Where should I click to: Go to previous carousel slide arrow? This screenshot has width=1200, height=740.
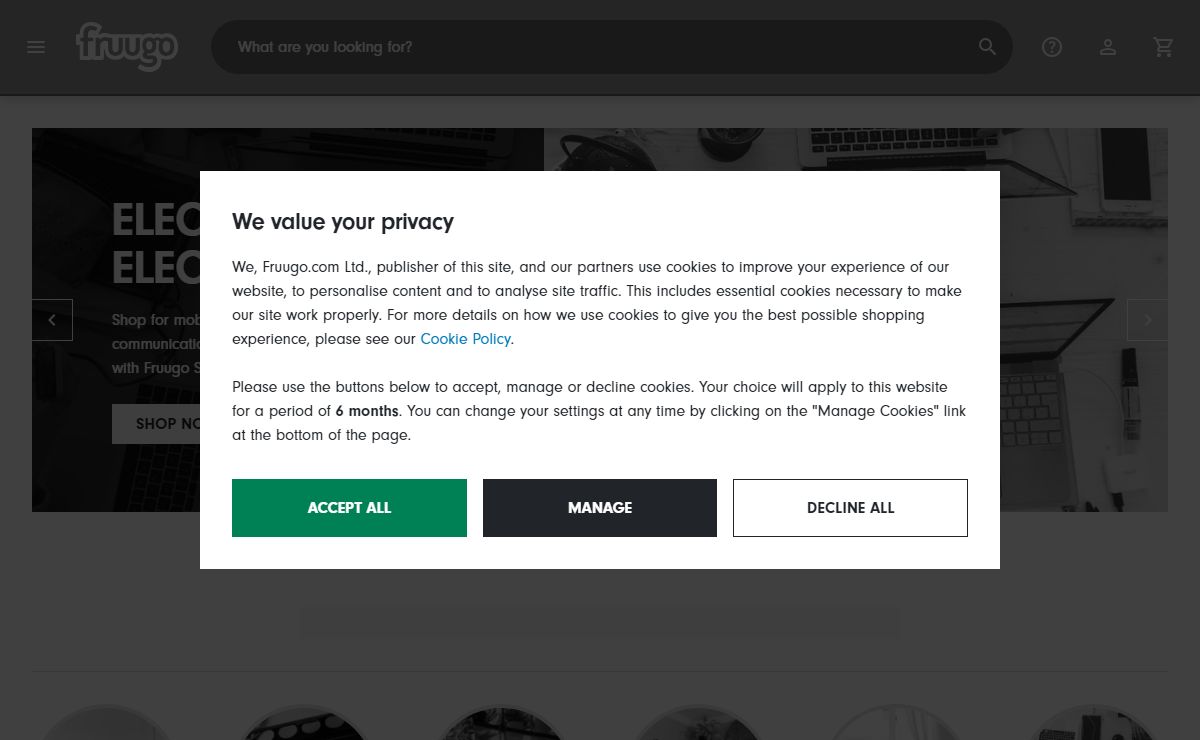[52, 320]
